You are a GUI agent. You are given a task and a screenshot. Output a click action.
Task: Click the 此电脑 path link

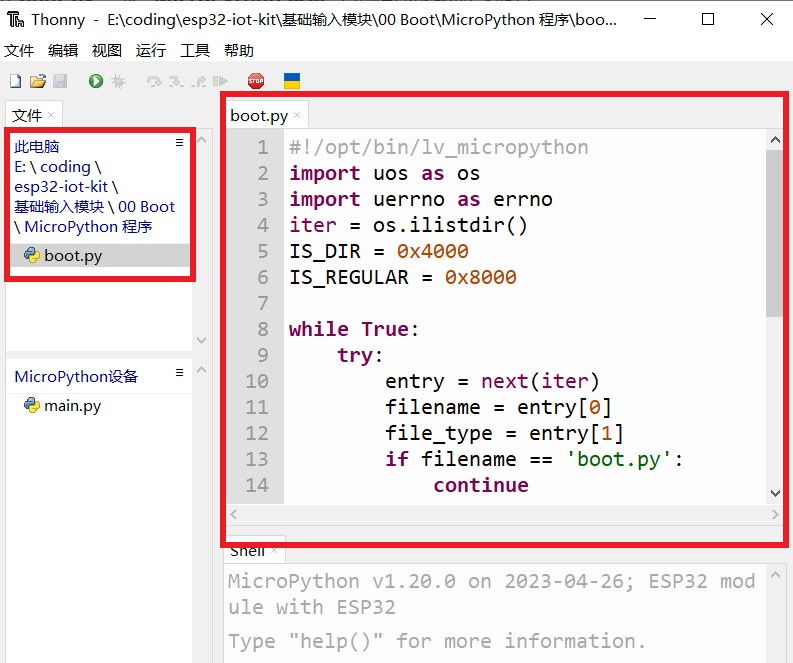[x=37, y=147]
